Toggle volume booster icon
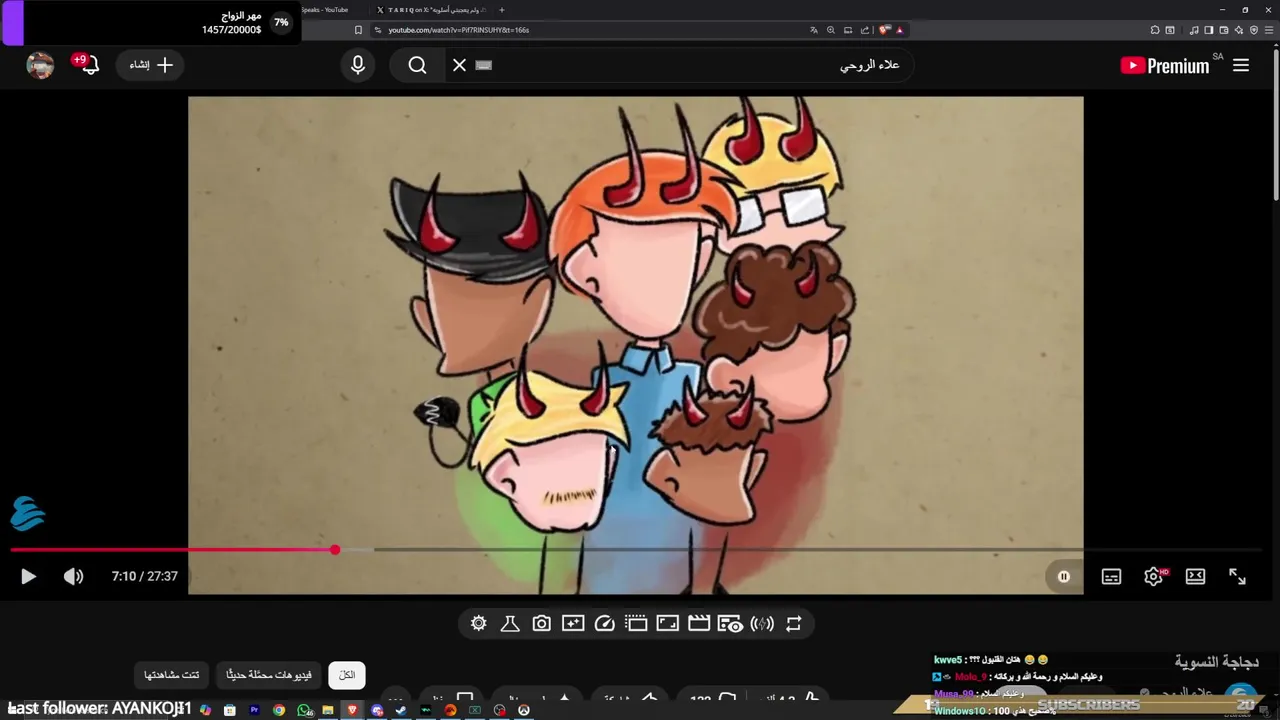 [x=762, y=623]
